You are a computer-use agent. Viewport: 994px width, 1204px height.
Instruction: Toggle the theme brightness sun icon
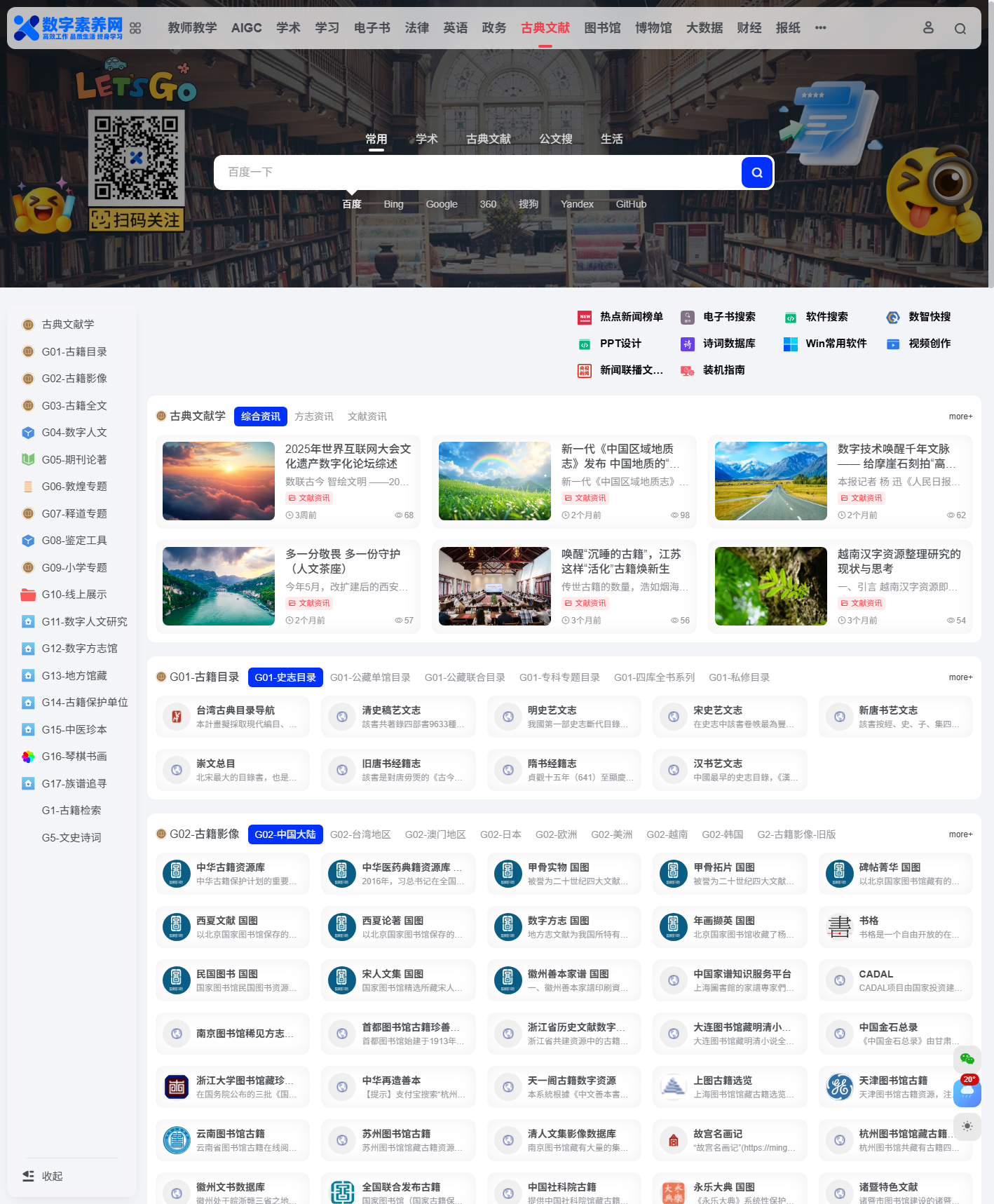967,1126
